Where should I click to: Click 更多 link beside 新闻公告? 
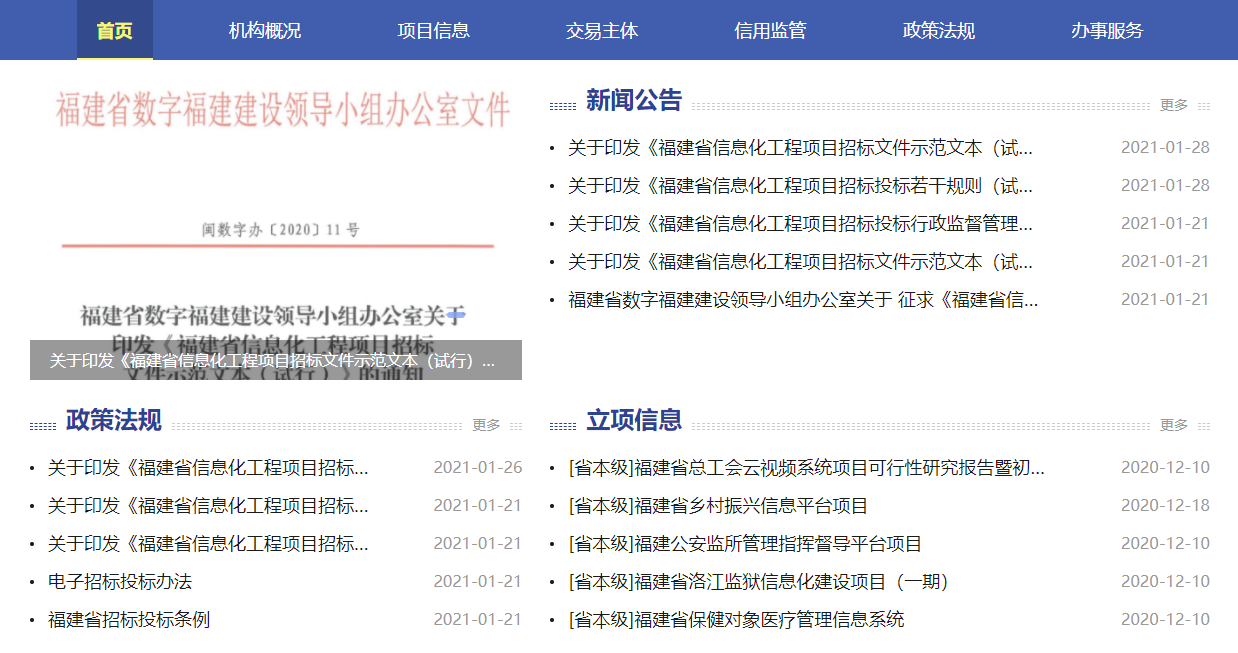click(x=1174, y=105)
